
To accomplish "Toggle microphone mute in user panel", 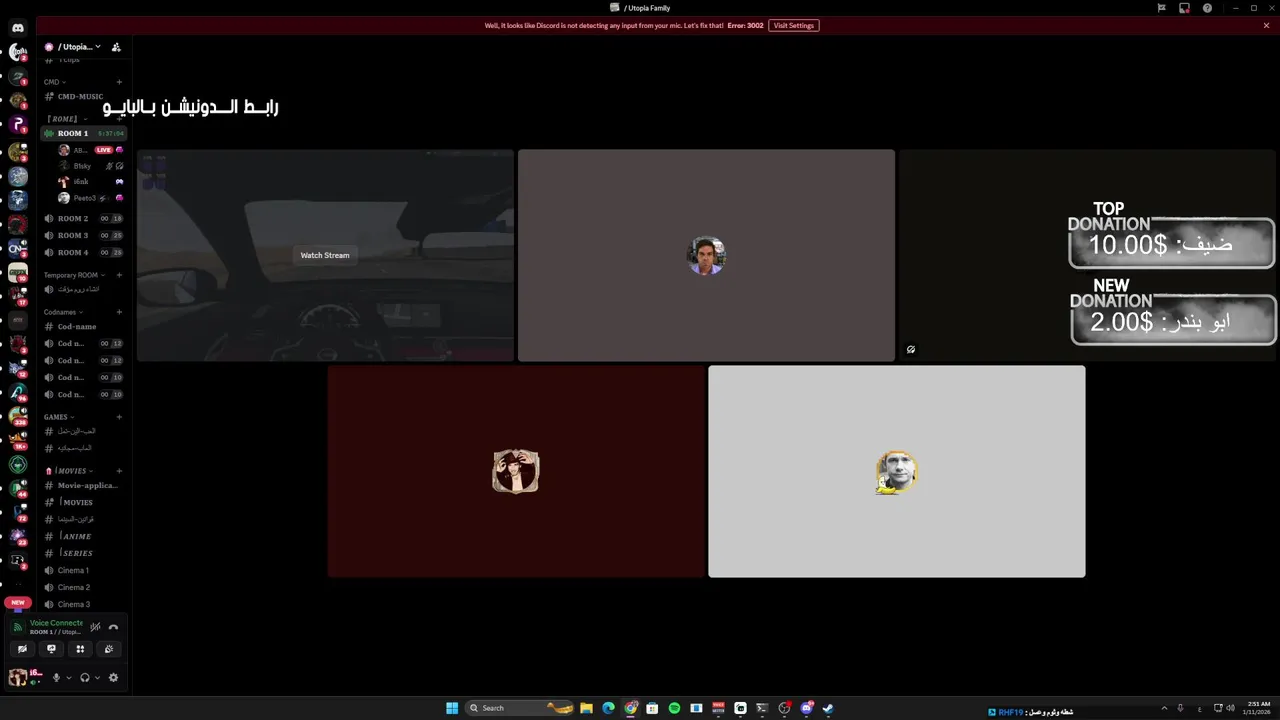I will (56, 677).
